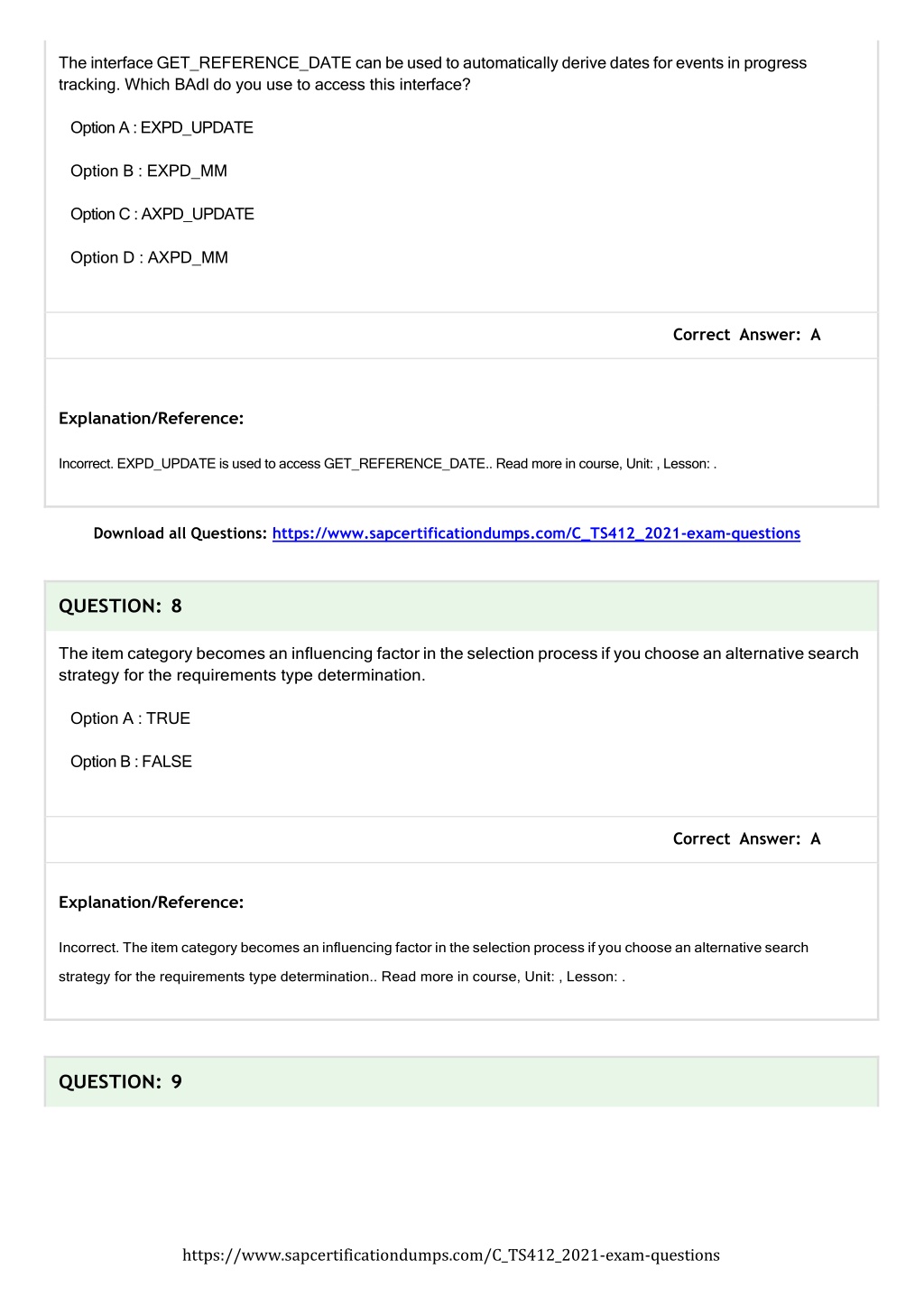
Task: Select Option A : TRUE in Question 8
Action: tap(130, 718)
